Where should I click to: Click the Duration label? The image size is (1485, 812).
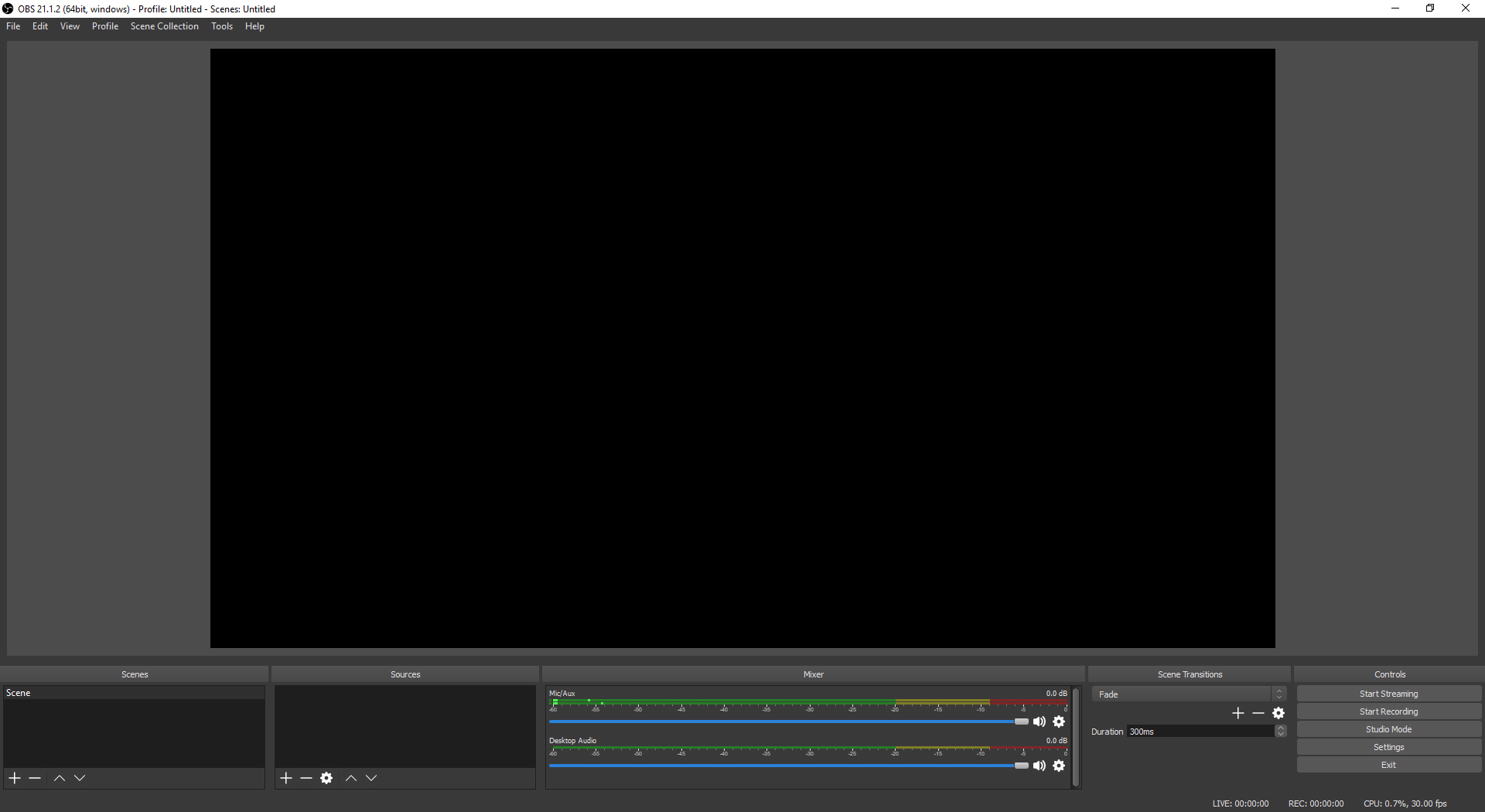[x=1107, y=732]
